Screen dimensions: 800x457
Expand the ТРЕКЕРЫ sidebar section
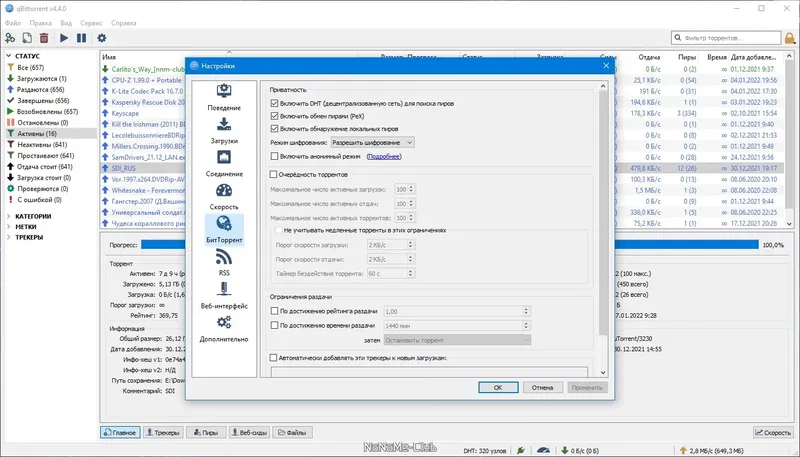point(9,237)
